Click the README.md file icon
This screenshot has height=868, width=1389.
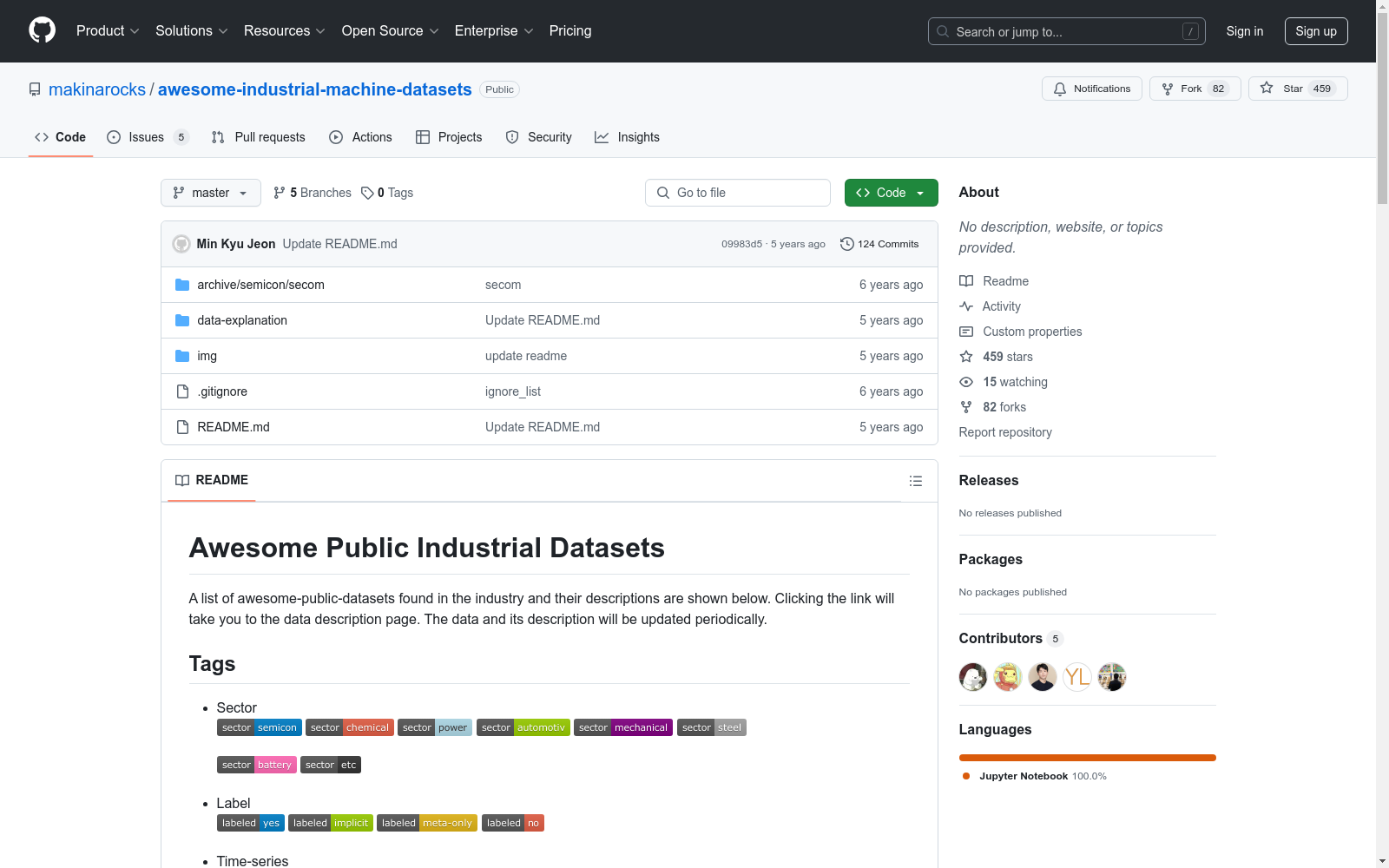(x=182, y=427)
